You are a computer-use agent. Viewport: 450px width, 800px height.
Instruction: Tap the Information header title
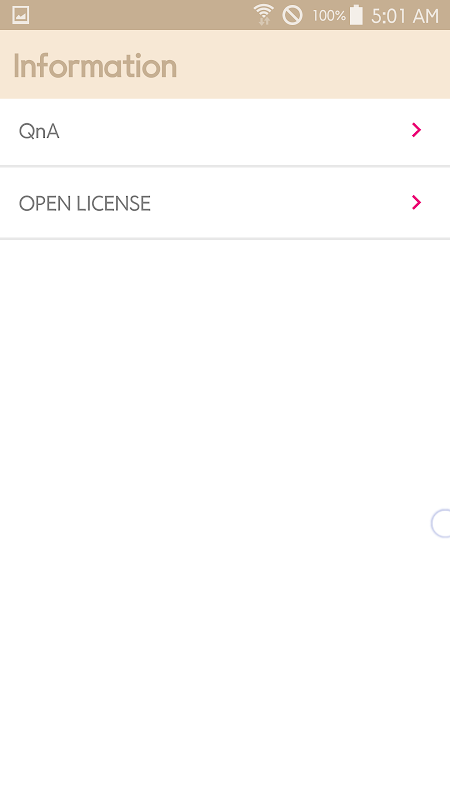tap(95, 66)
